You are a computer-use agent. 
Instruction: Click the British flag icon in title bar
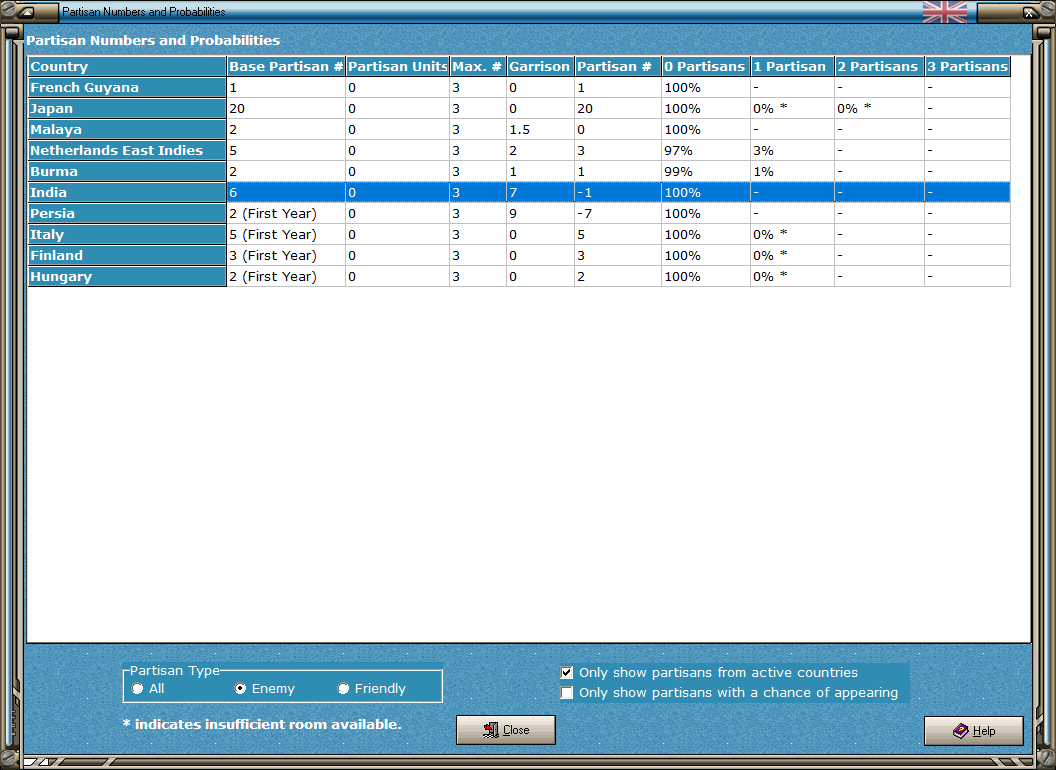[x=945, y=11]
